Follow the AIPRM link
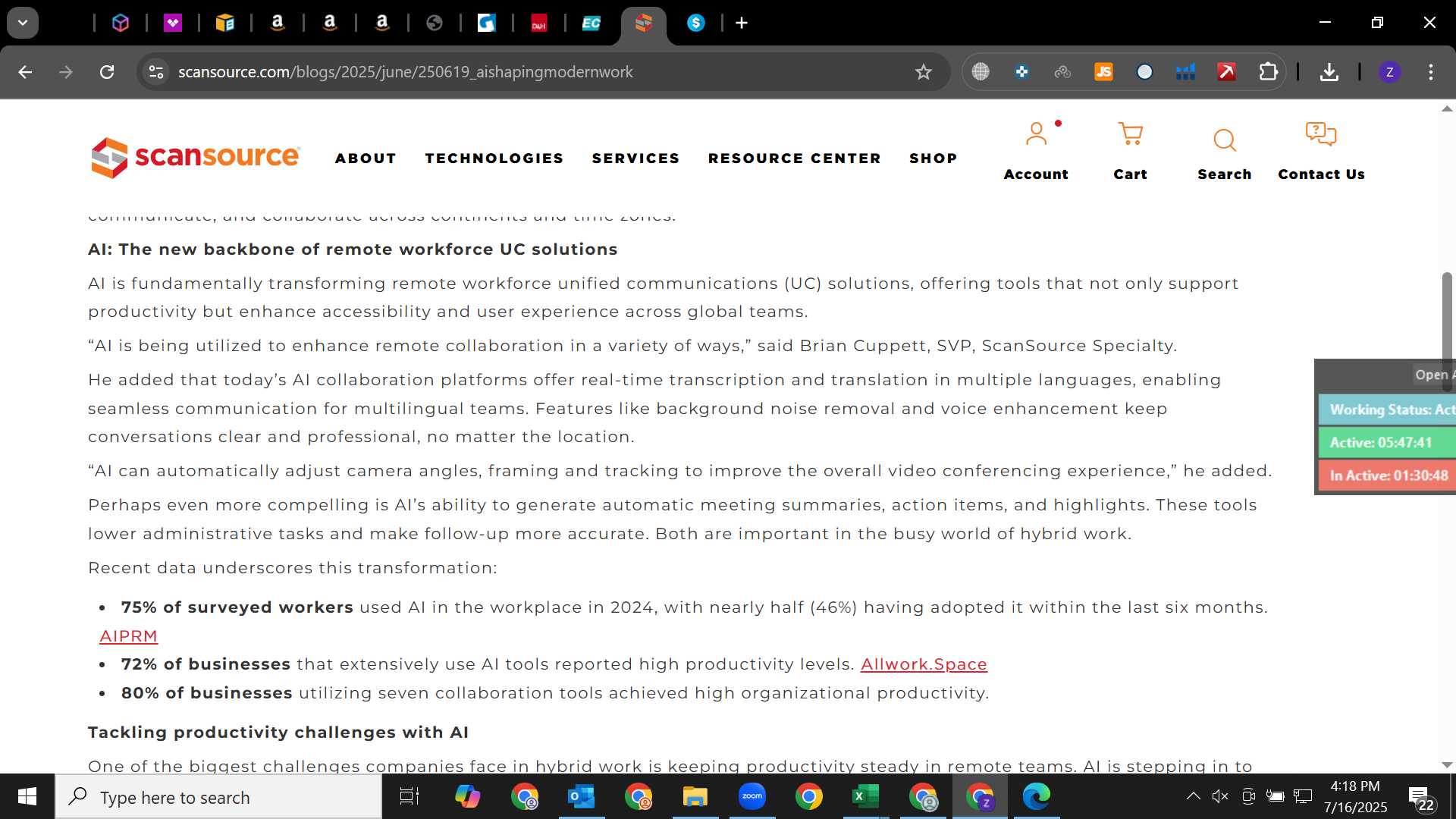1456x819 pixels. click(129, 636)
